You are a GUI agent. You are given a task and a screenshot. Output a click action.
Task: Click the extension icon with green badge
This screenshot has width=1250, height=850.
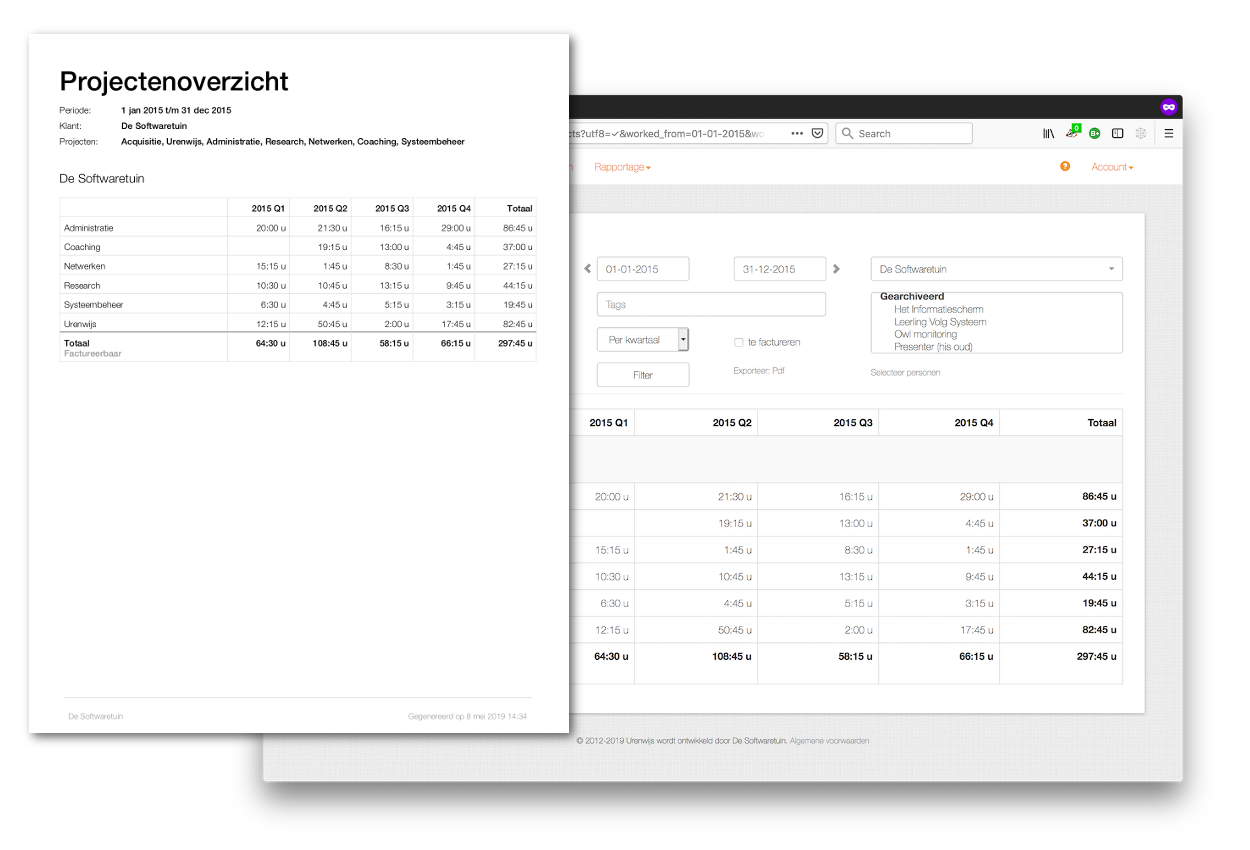1073,132
